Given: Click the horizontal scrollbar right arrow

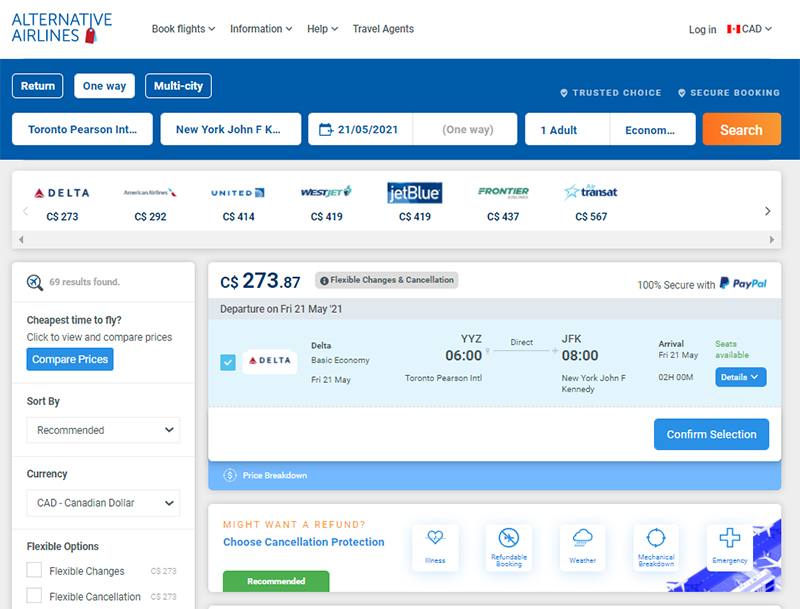Looking at the screenshot, I should click(772, 239).
